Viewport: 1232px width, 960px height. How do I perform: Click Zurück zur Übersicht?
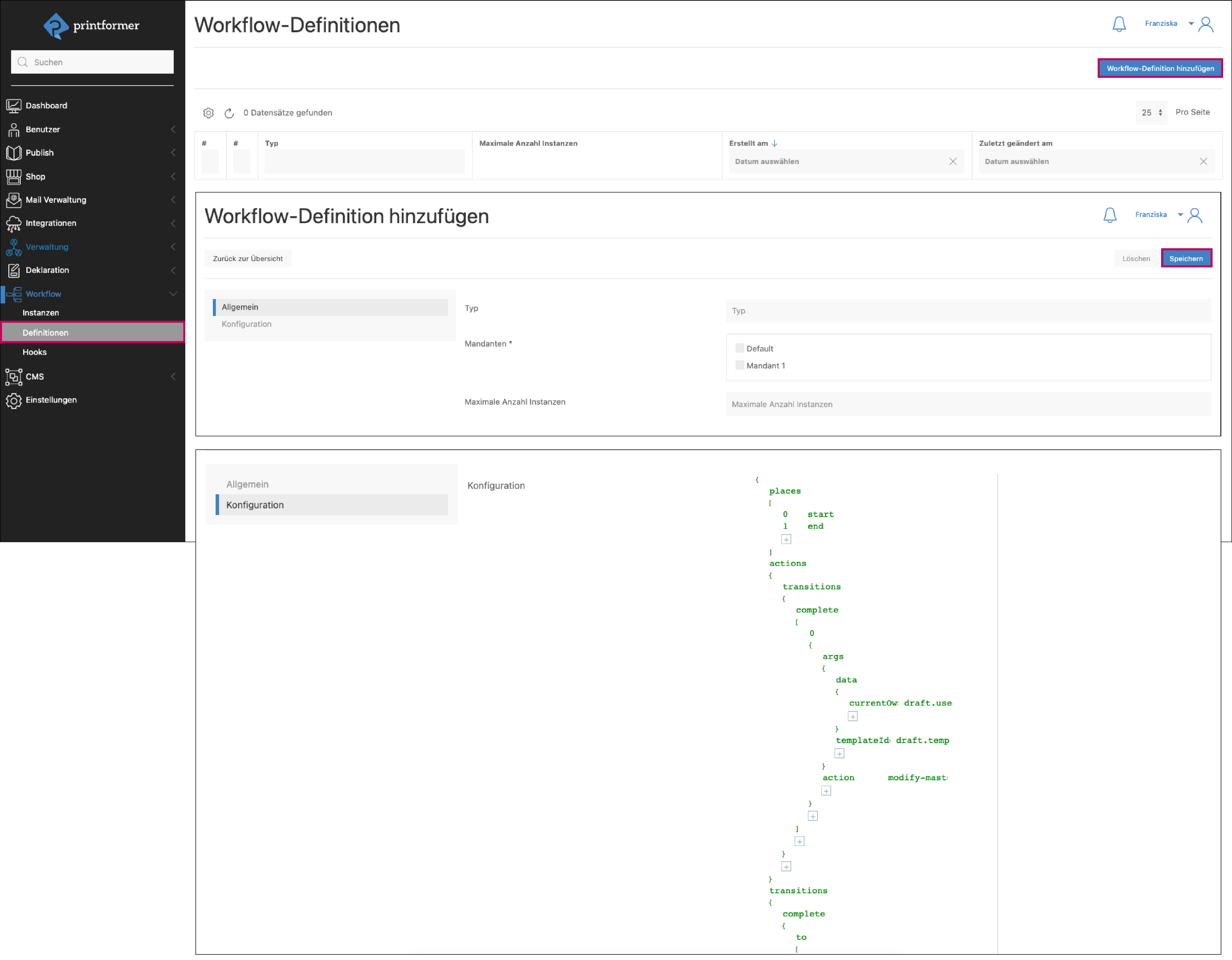[x=248, y=258]
